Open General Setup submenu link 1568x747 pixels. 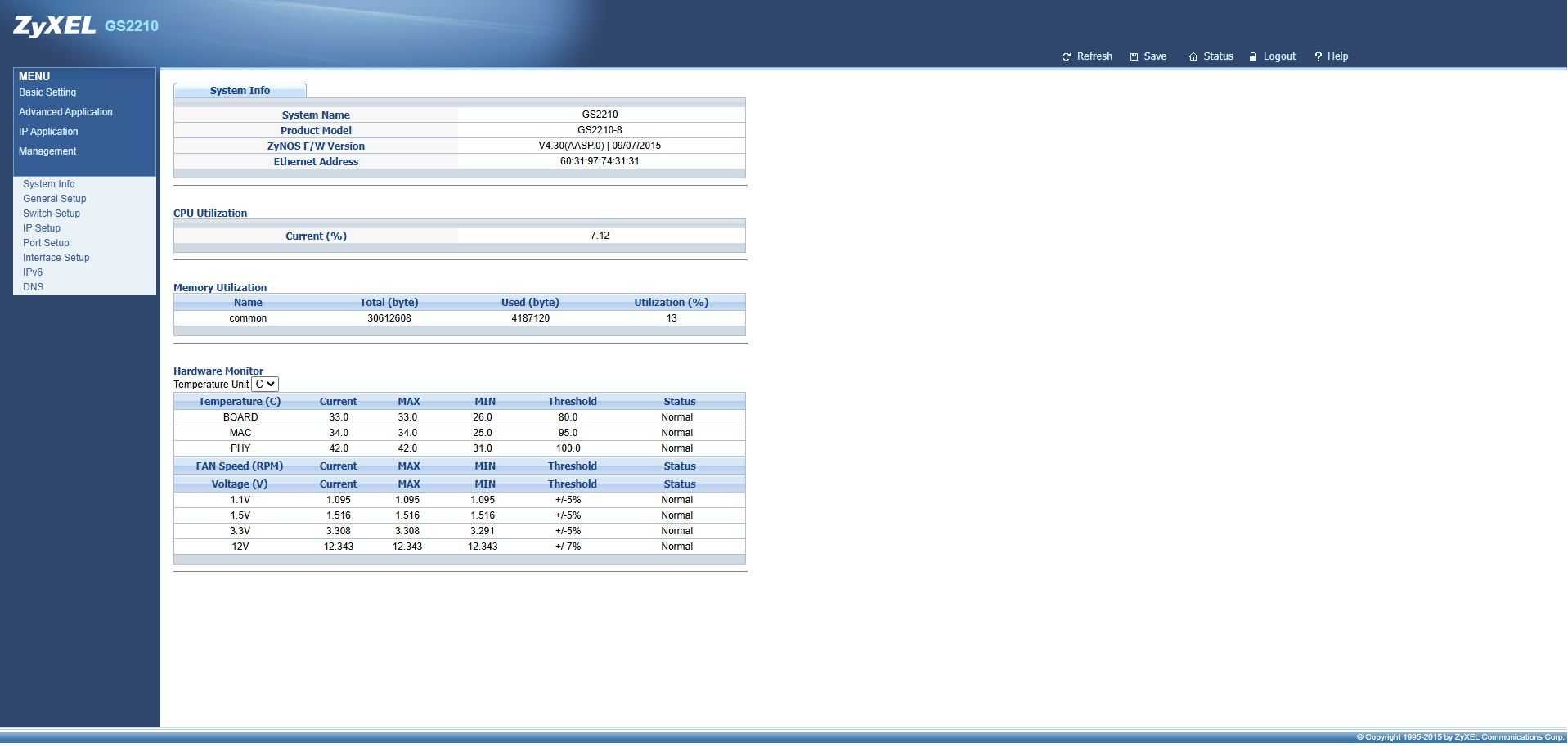click(54, 199)
